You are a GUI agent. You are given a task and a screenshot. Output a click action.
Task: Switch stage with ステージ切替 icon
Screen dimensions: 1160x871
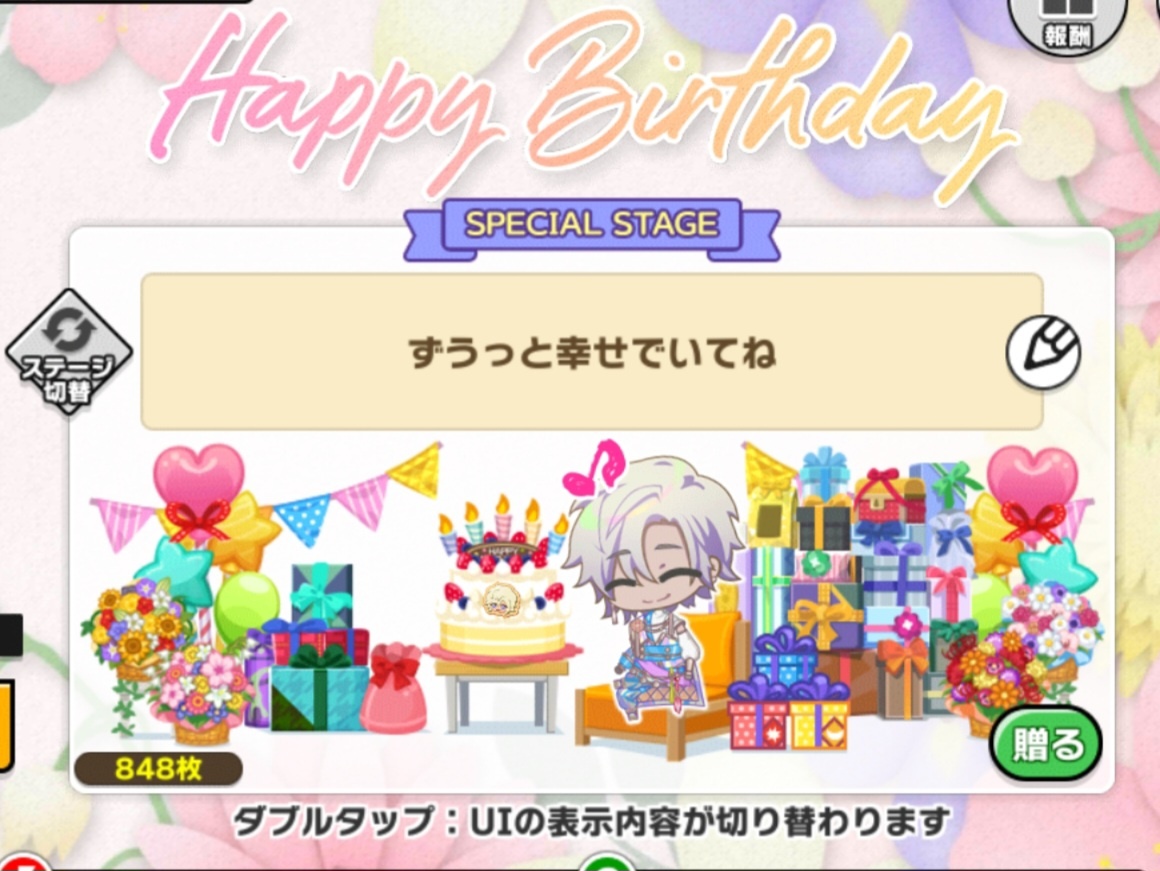point(69,352)
